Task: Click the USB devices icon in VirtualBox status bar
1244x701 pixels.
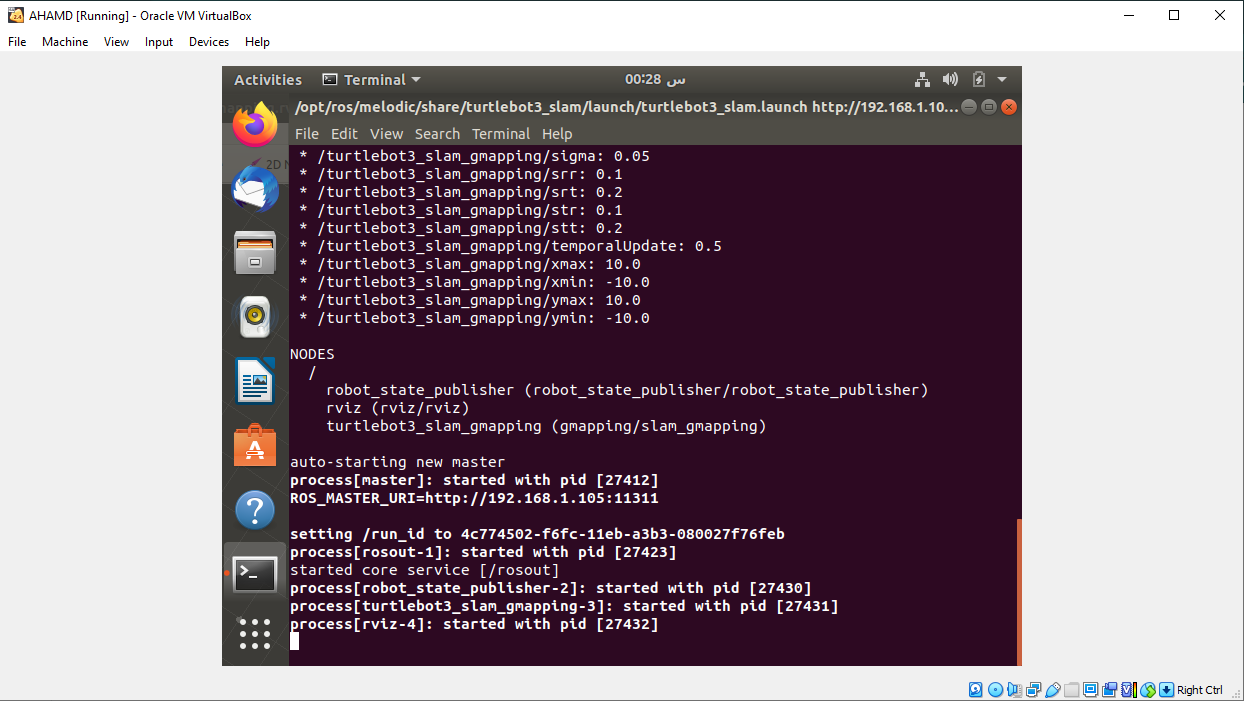Action: point(1051,689)
